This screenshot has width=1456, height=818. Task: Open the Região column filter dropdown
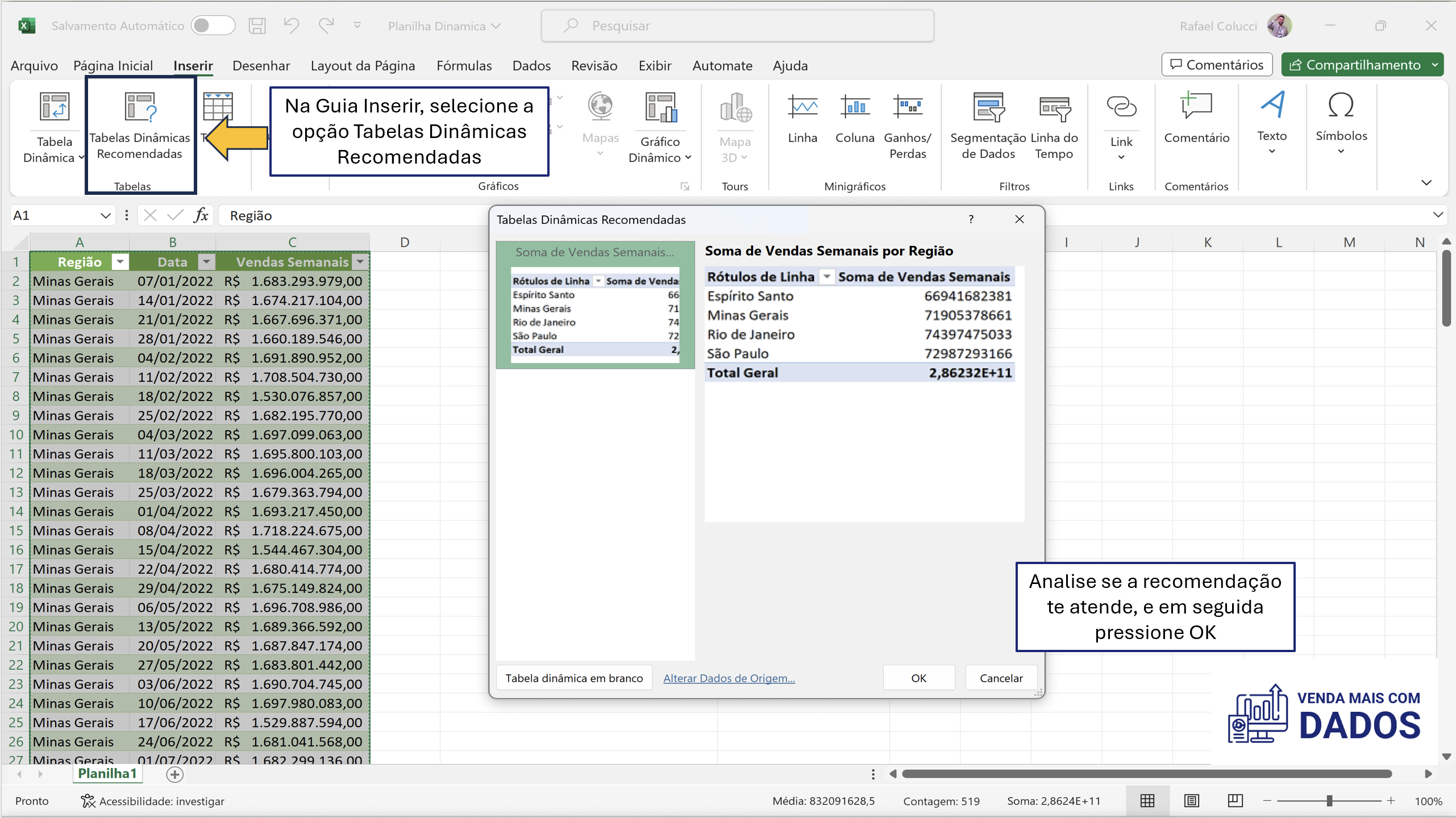click(x=120, y=262)
